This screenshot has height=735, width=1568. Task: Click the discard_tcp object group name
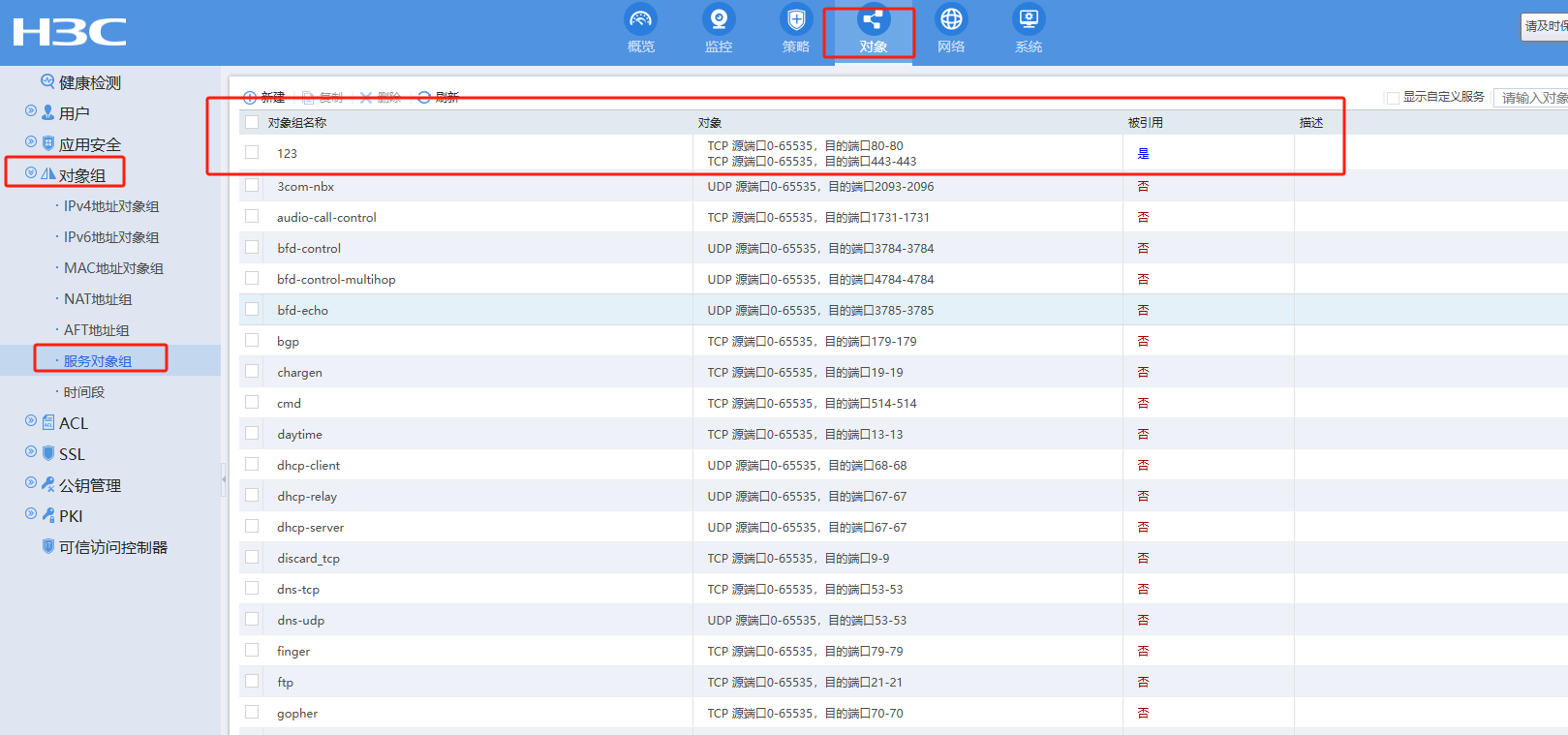tap(308, 559)
